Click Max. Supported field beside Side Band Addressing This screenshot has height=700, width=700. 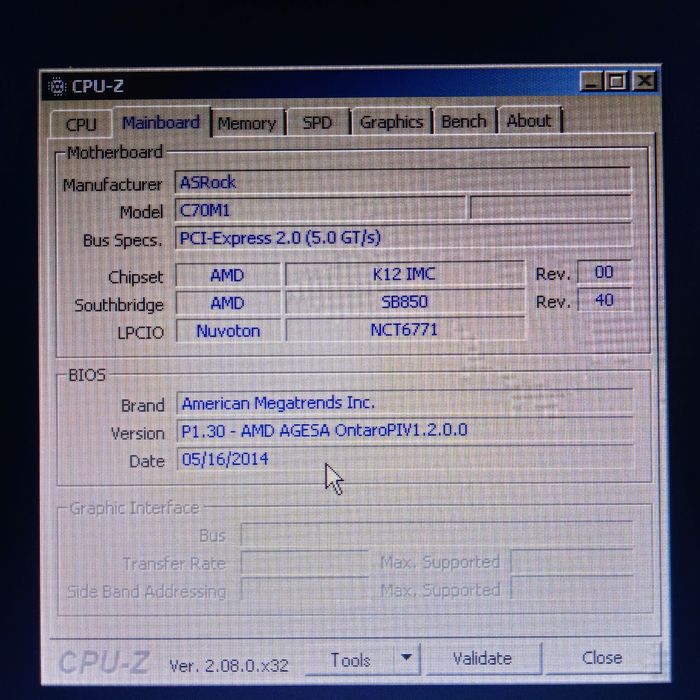[x=572, y=589]
